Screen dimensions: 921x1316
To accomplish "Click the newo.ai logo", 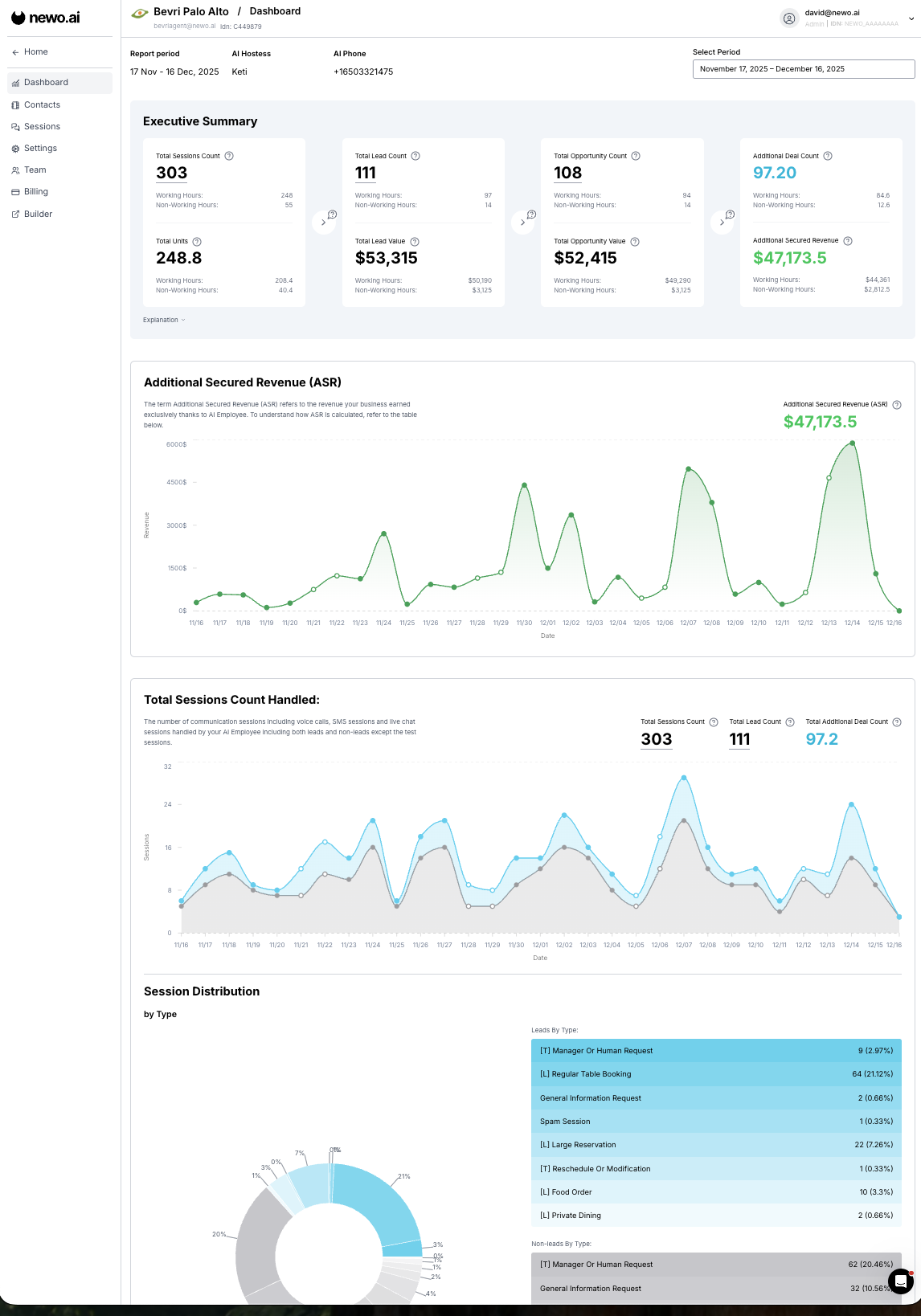I will (x=46, y=18).
